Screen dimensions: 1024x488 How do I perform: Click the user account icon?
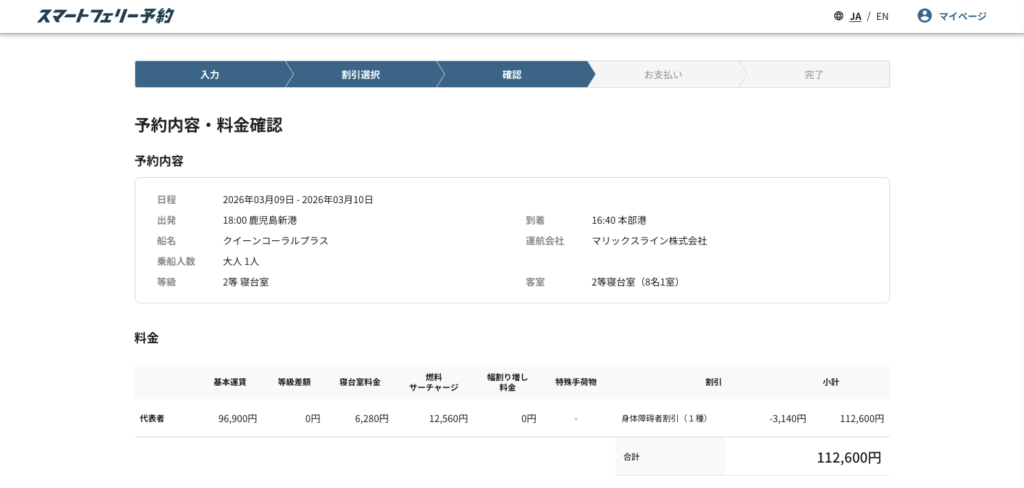click(924, 16)
